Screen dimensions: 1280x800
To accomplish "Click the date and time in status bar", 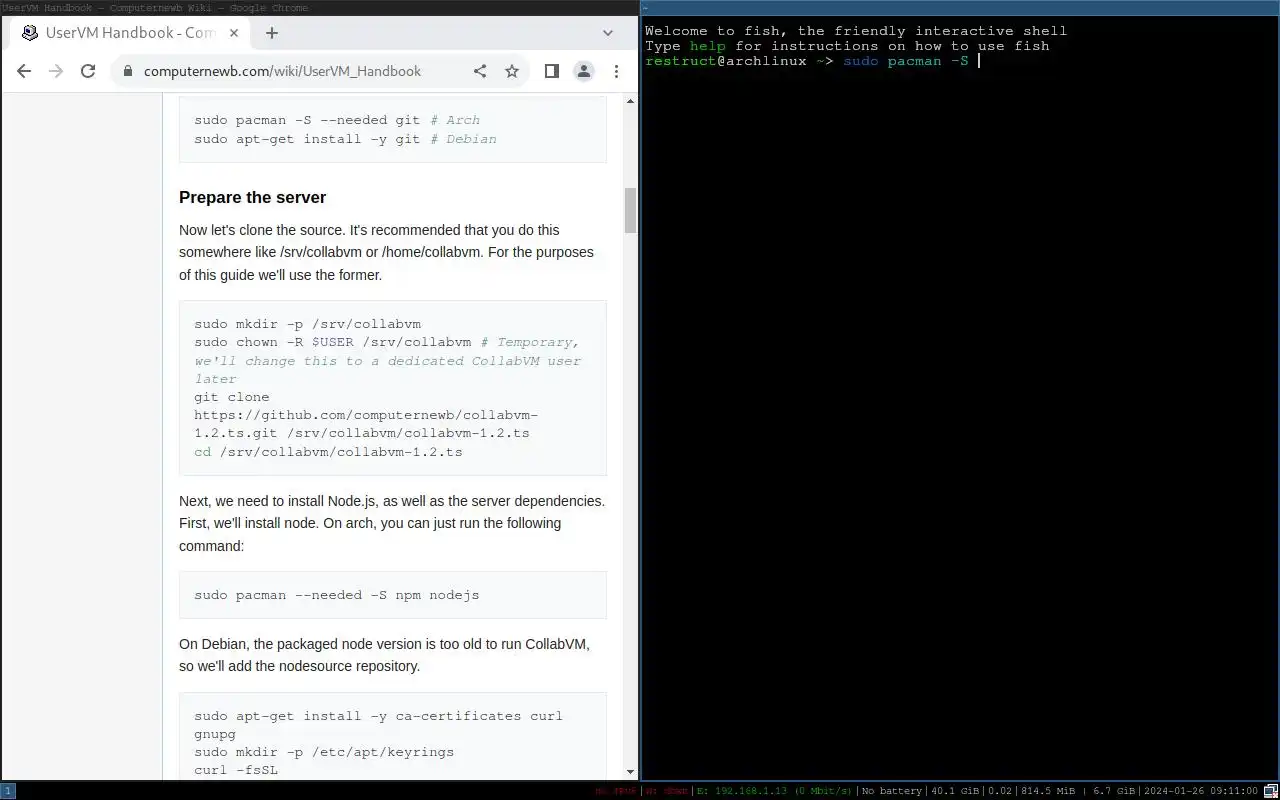I will tap(1200, 791).
